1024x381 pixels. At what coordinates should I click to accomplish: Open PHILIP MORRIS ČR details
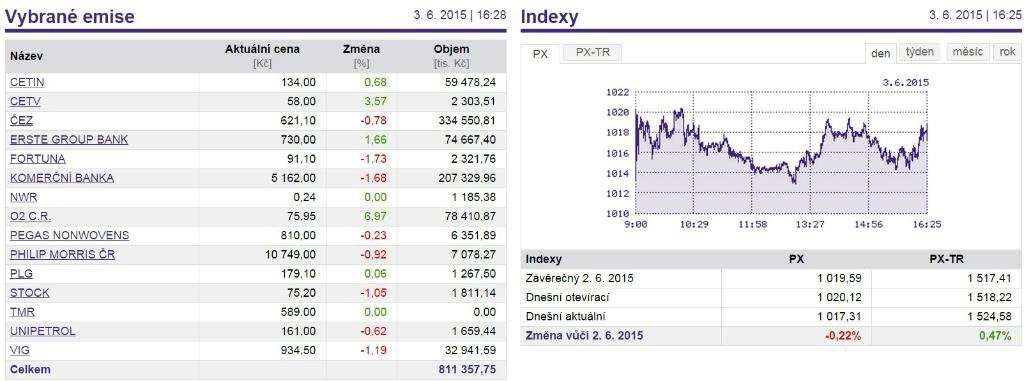pyautogui.click(x=63, y=254)
